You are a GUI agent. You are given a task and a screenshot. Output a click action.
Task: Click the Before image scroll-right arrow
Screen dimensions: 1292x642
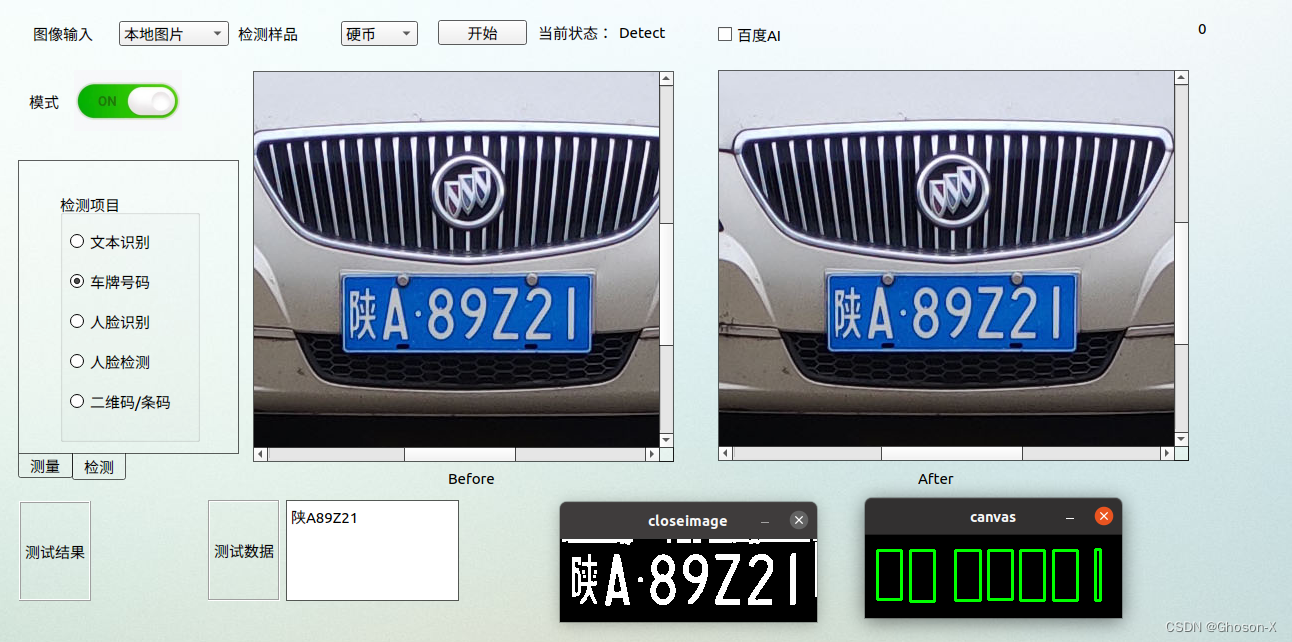[652, 454]
